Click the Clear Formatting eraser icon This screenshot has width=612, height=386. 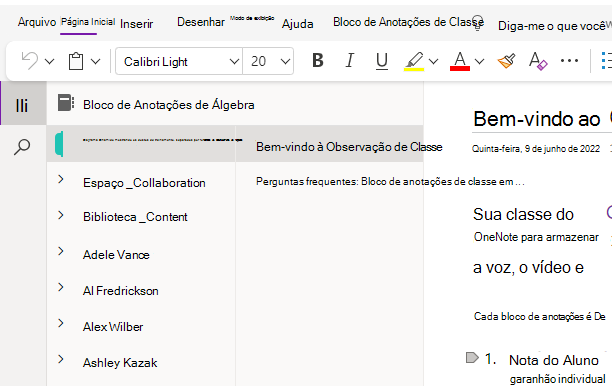click(538, 61)
